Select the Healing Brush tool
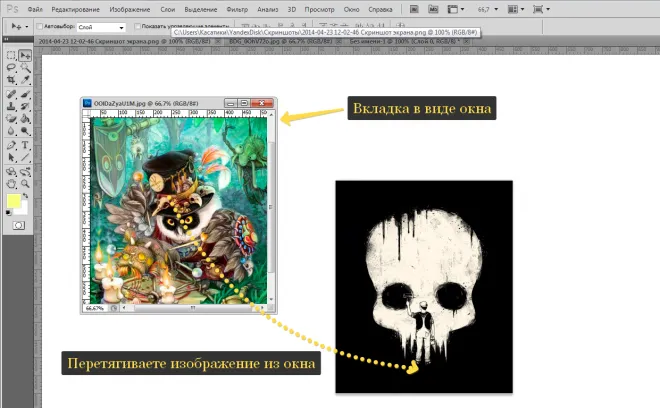 [11, 94]
